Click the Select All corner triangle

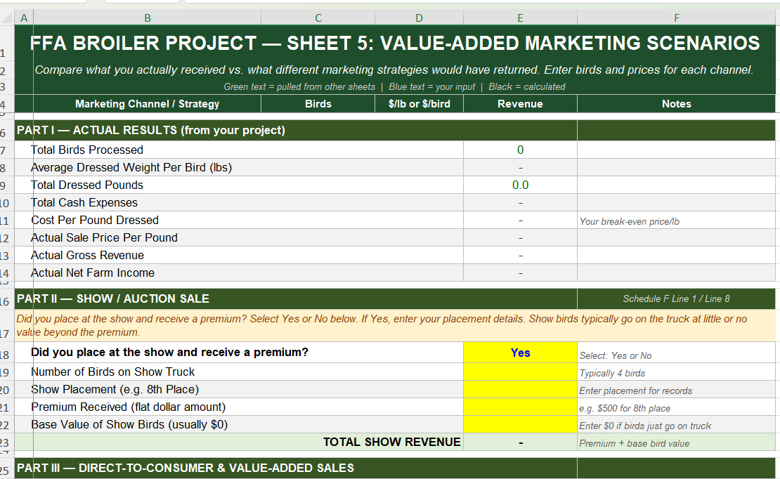click(7, 18)
